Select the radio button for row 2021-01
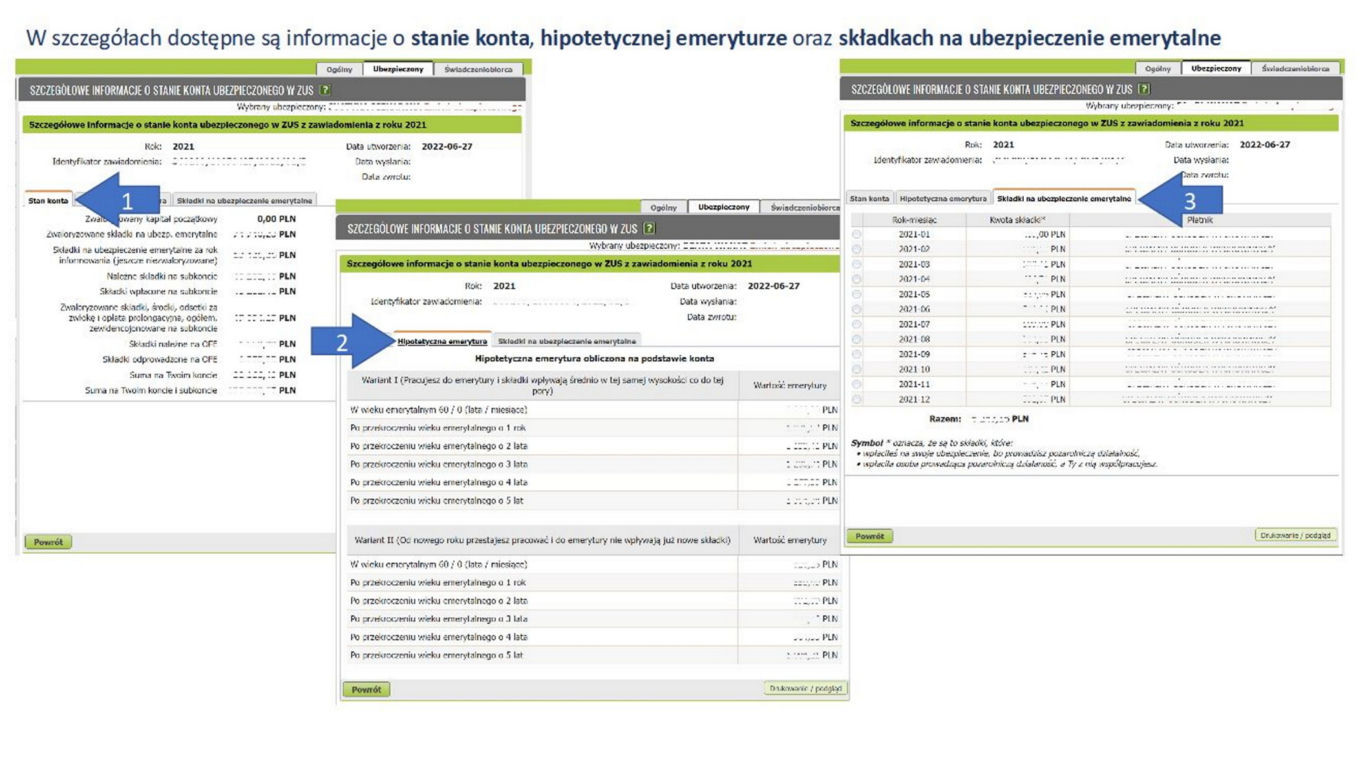The width and height of the screenshot is (1369, 780). 856,233
